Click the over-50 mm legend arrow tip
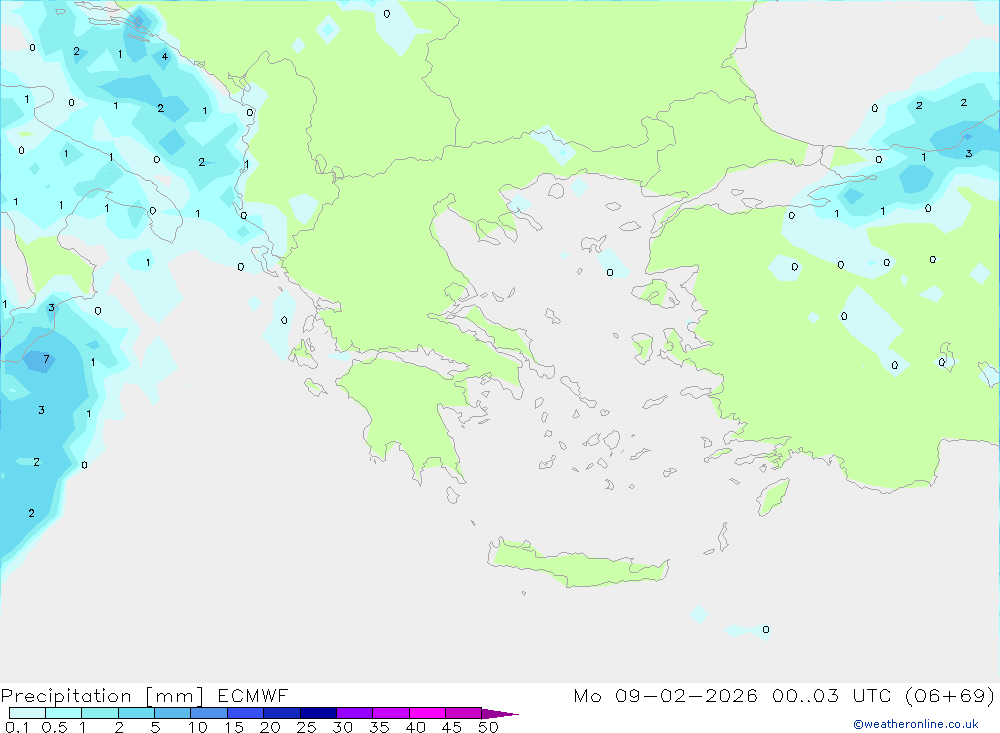Viewport: 1000px width, 733px height. point(500,713)
